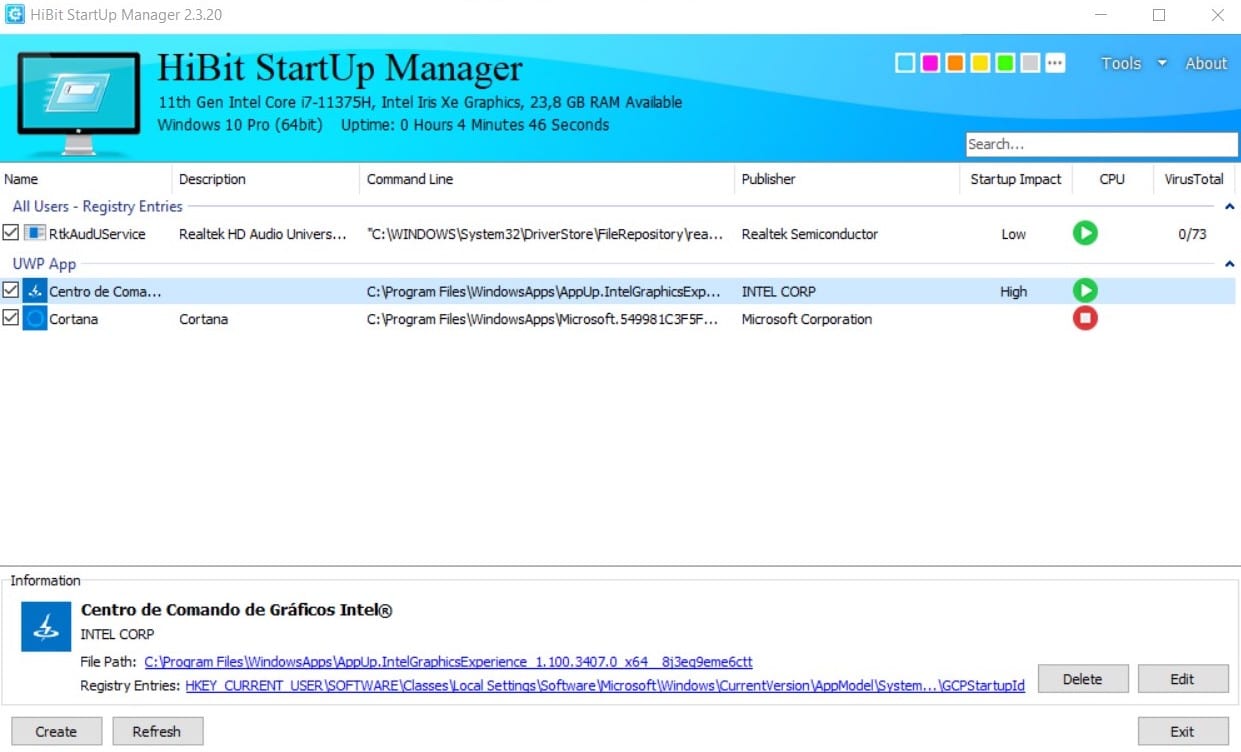1241x752 pixels.
Task: Sort by the VirusTotal column header
Action: 1194,179
